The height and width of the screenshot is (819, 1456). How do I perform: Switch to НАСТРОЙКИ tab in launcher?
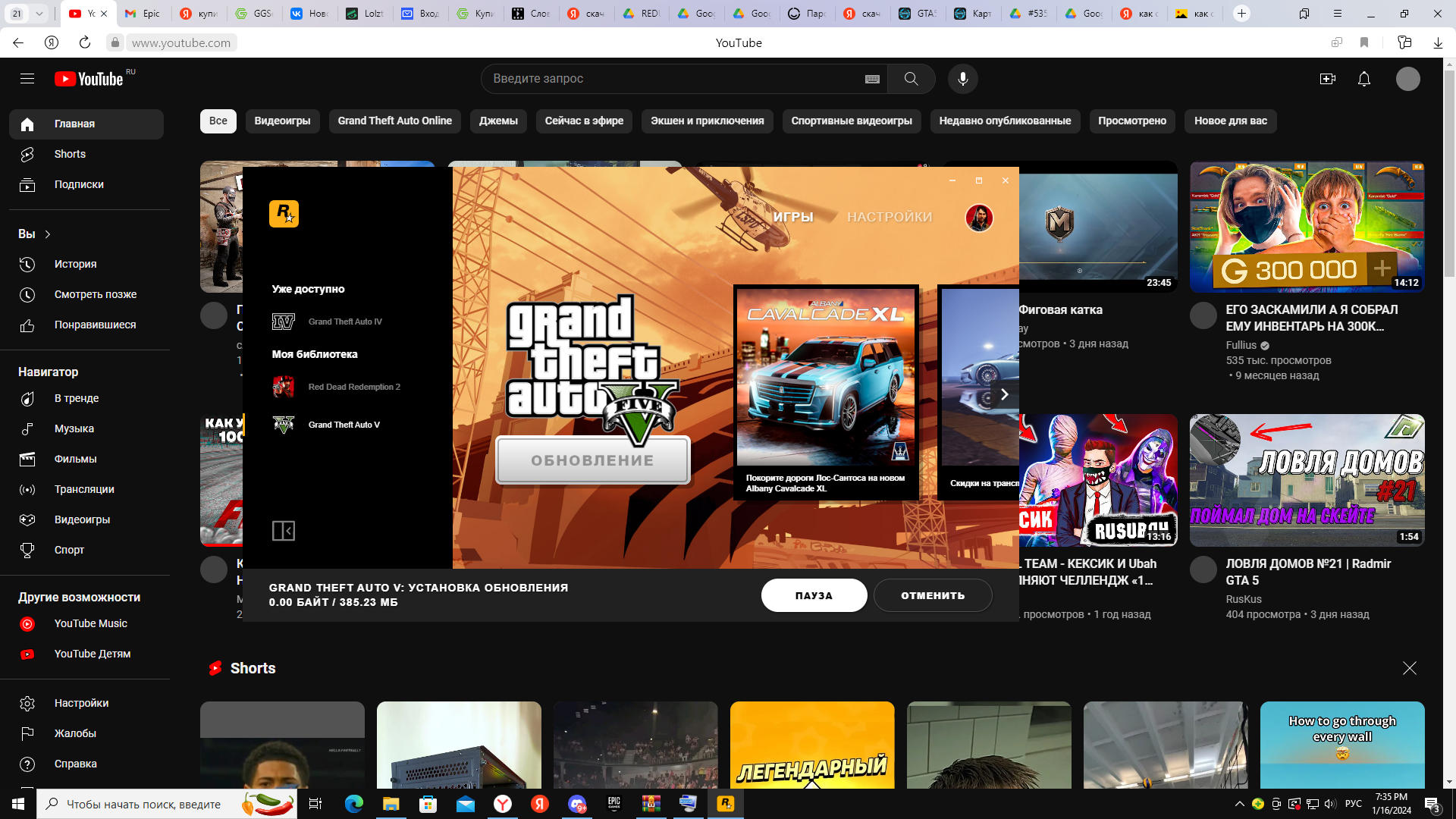click(x=890, y=217)
